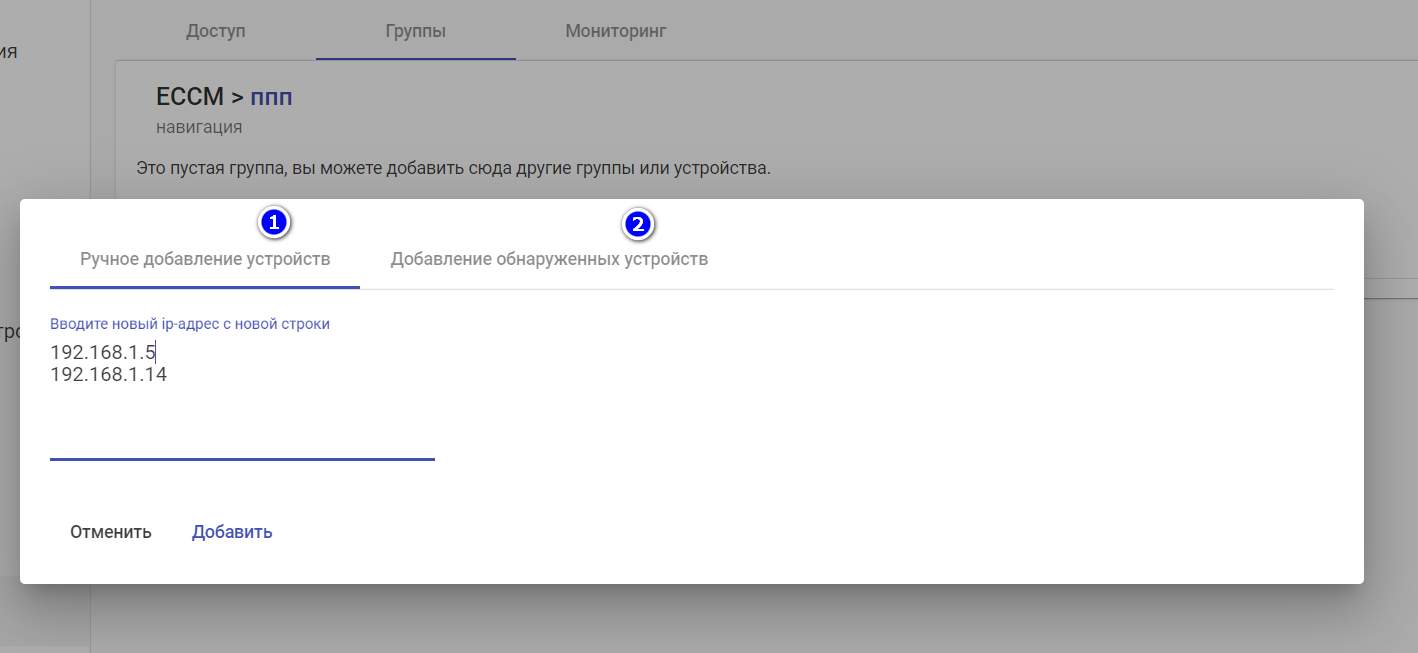Image resolution: width=1418 pixels, height=653 pixels.
Task: Click the Это пустая группа message text
Action: coord(453,168)
